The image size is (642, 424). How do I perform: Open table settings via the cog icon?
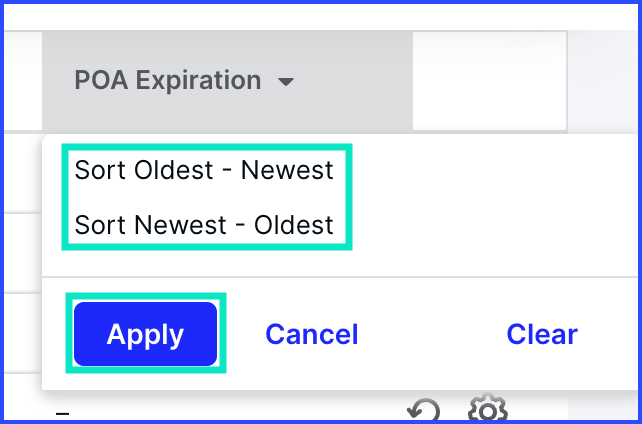(x=488, y=407)
